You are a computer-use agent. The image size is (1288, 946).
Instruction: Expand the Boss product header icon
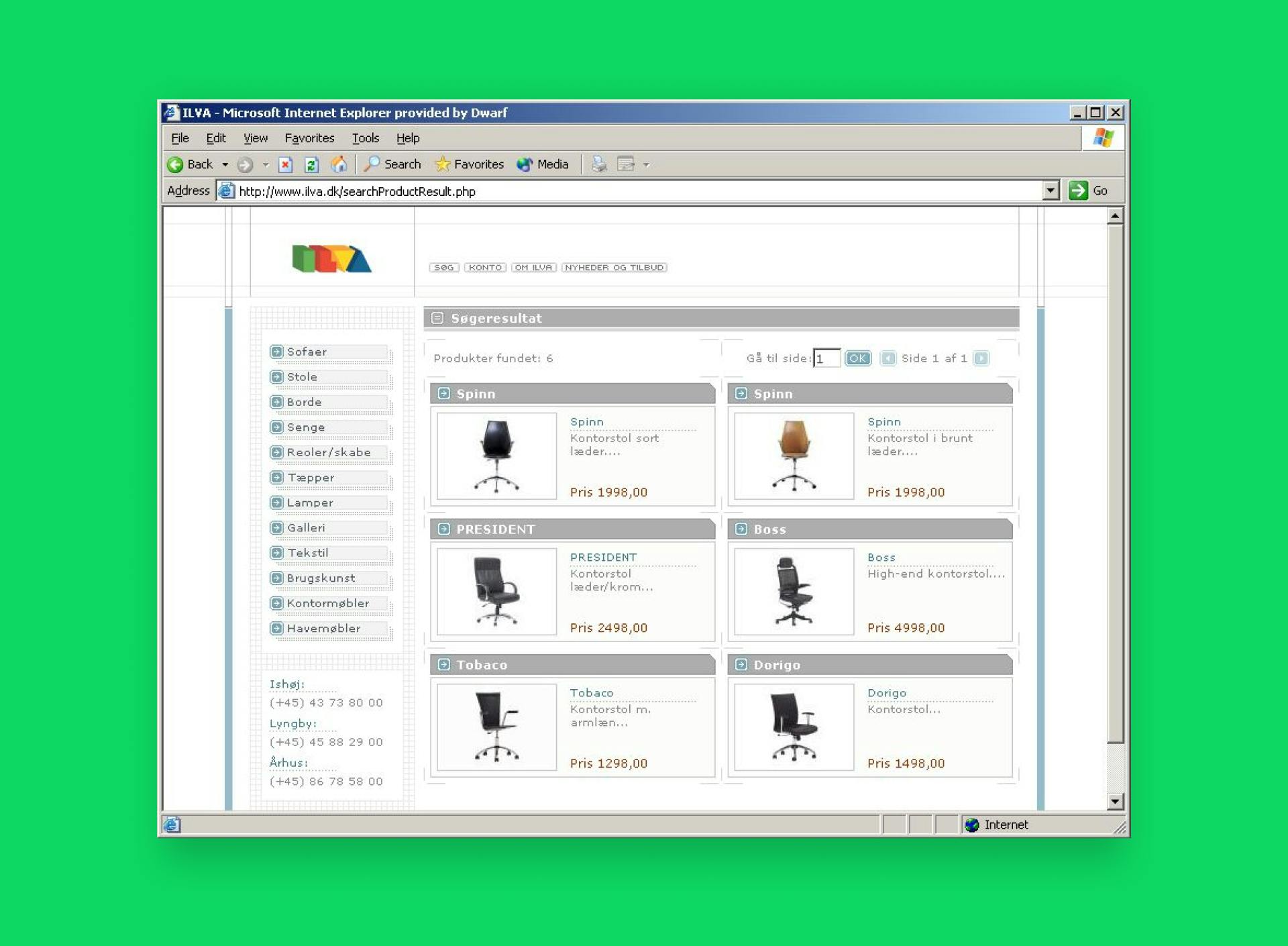[741, 529]
